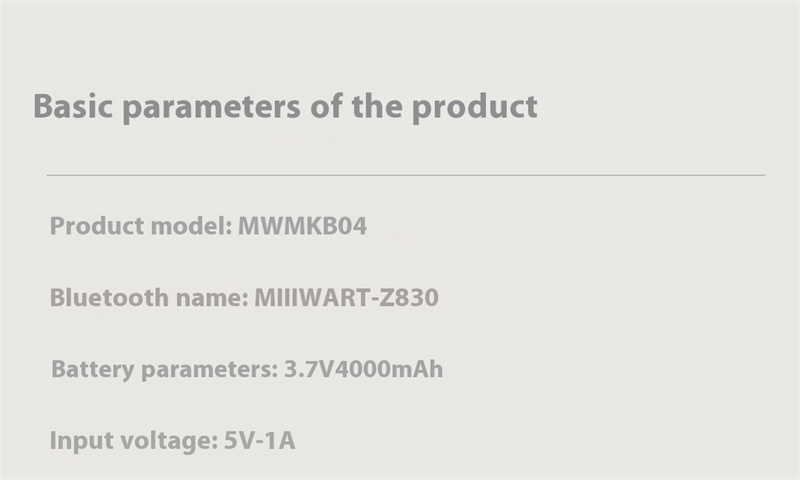The width and height of the screenshot is (800, 480).
Task: Click the word 'Bluetooth' in the second row
Action: [109, 297]
